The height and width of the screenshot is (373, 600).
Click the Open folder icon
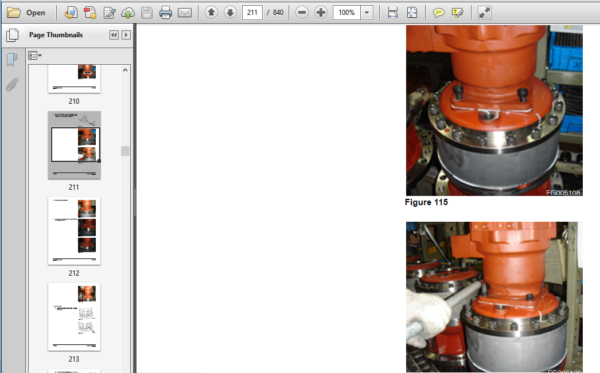pyautogui.click(x=14, y=13)
